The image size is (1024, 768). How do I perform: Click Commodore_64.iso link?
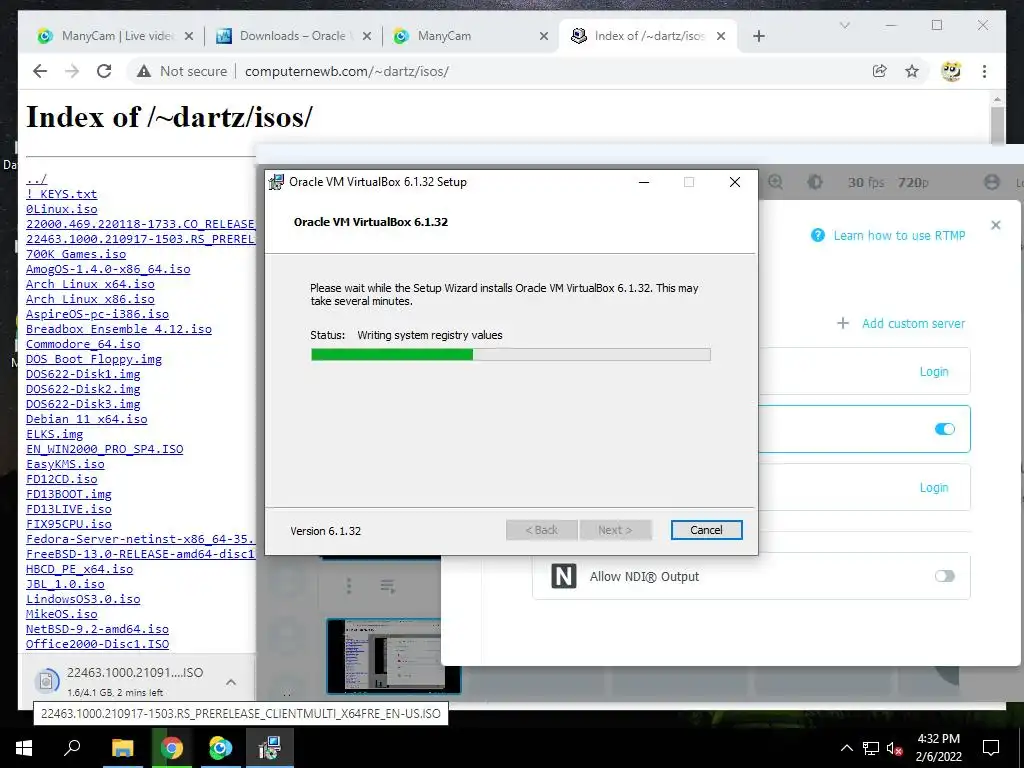point(83,344)
